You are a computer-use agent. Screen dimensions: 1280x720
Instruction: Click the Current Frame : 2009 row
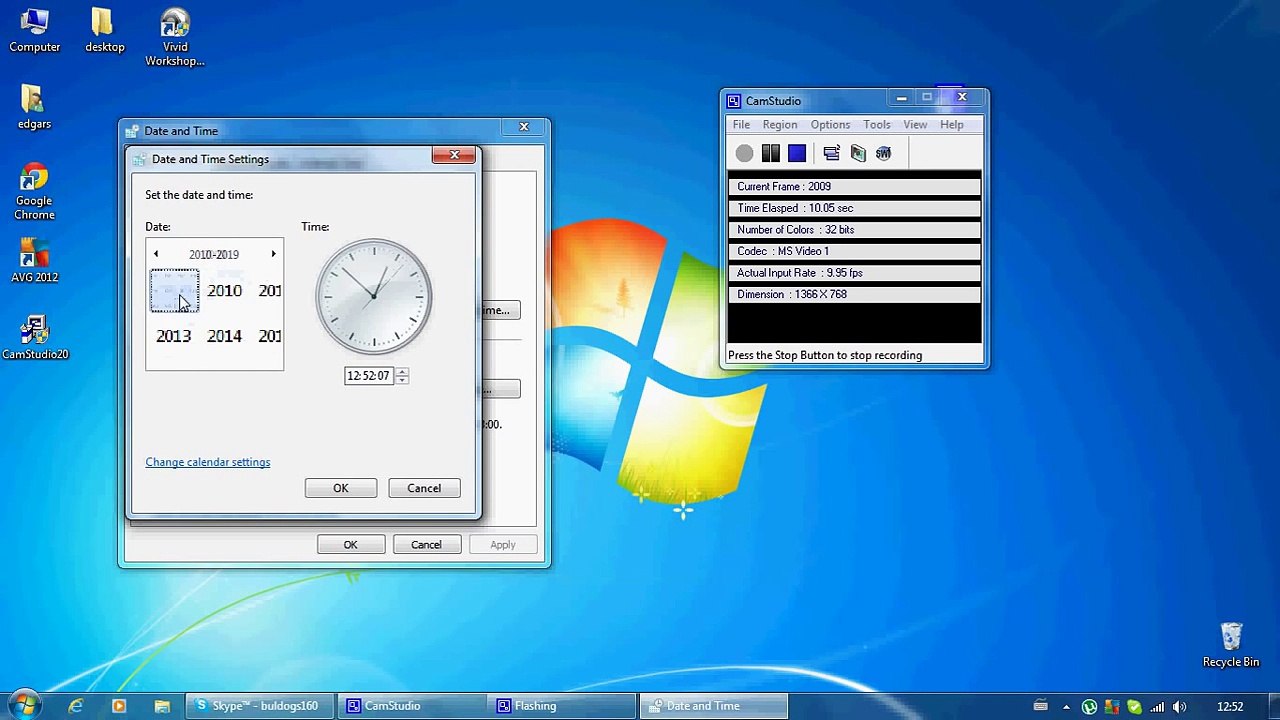coord(855,187)
